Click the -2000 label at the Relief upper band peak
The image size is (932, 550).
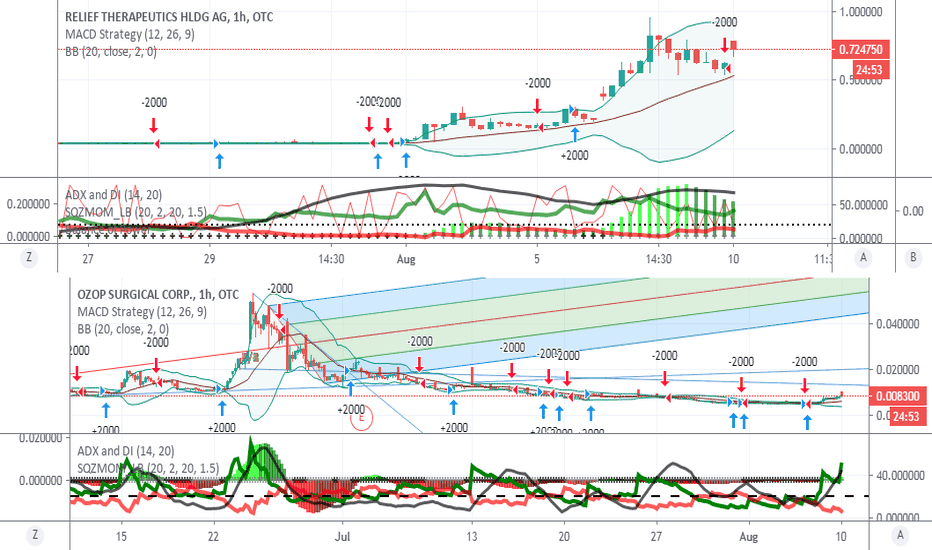pos(724,22)
